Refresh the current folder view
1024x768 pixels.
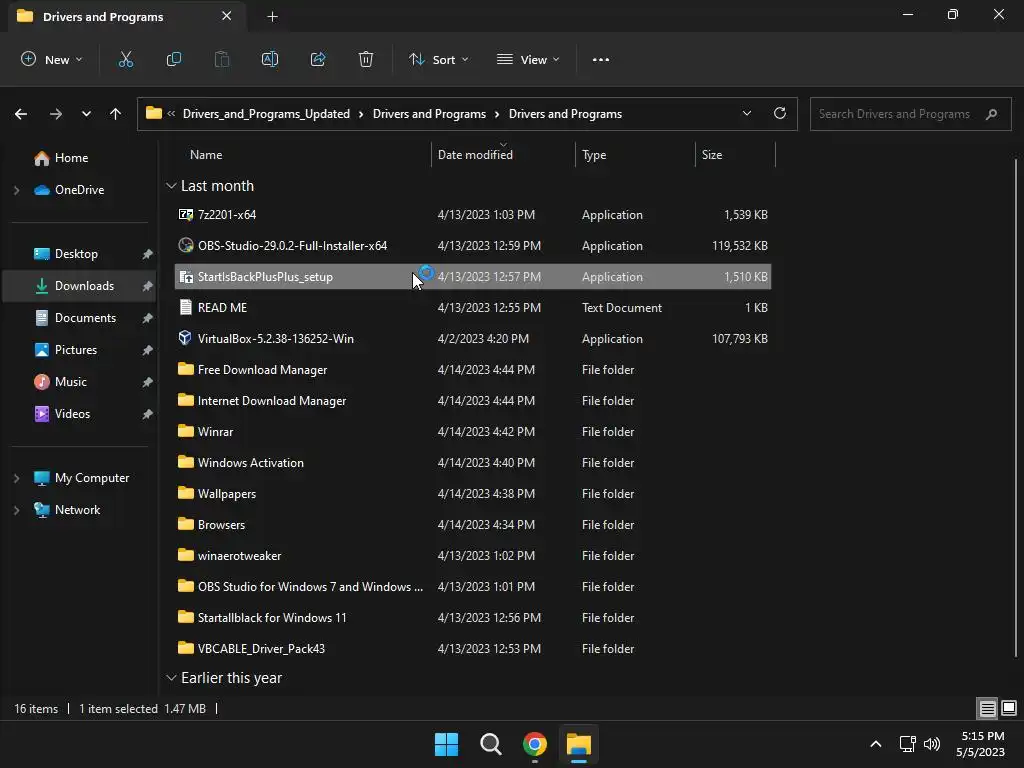coord(780,113)
